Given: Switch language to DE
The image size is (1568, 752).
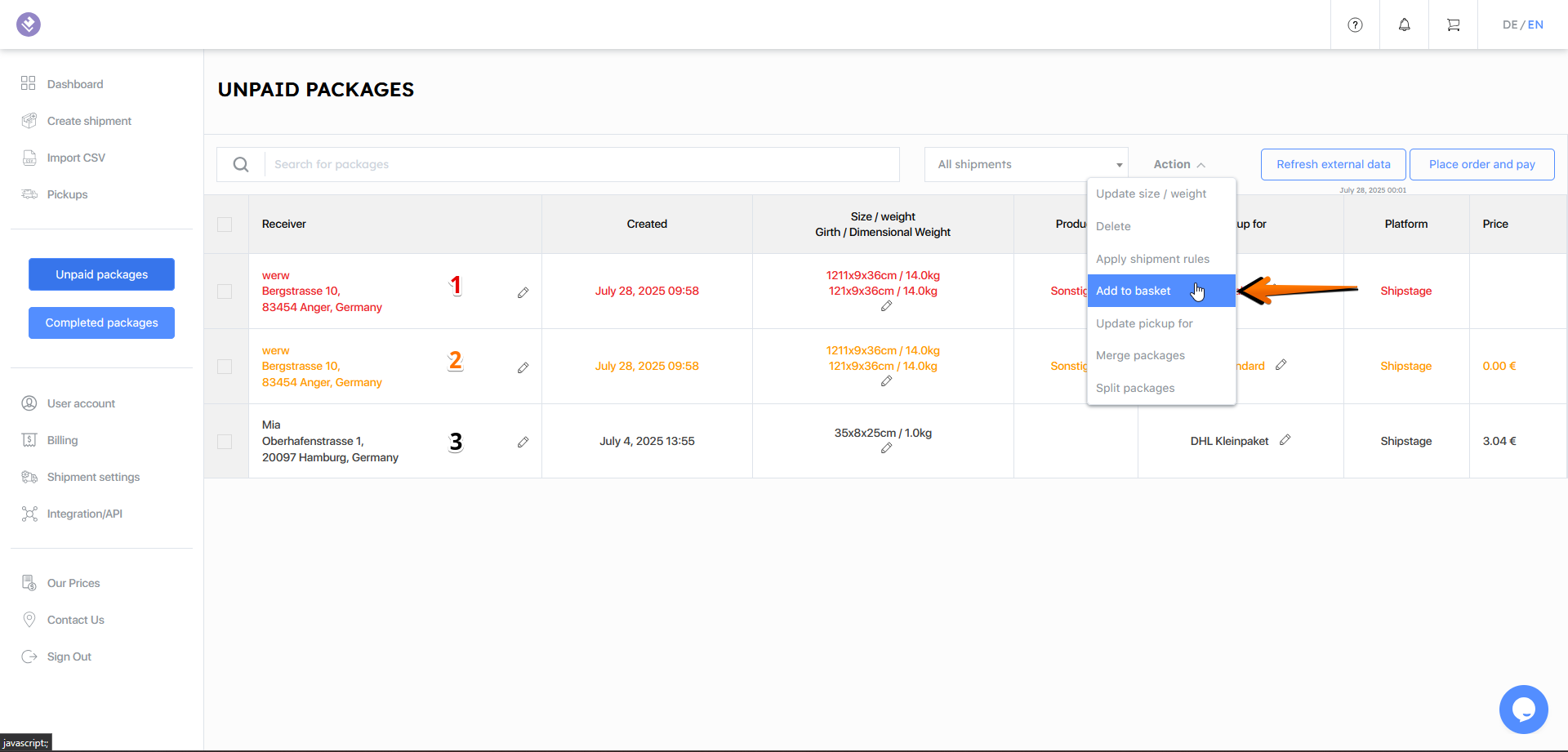Looking at the screenshot, I should click(1509, 24).
